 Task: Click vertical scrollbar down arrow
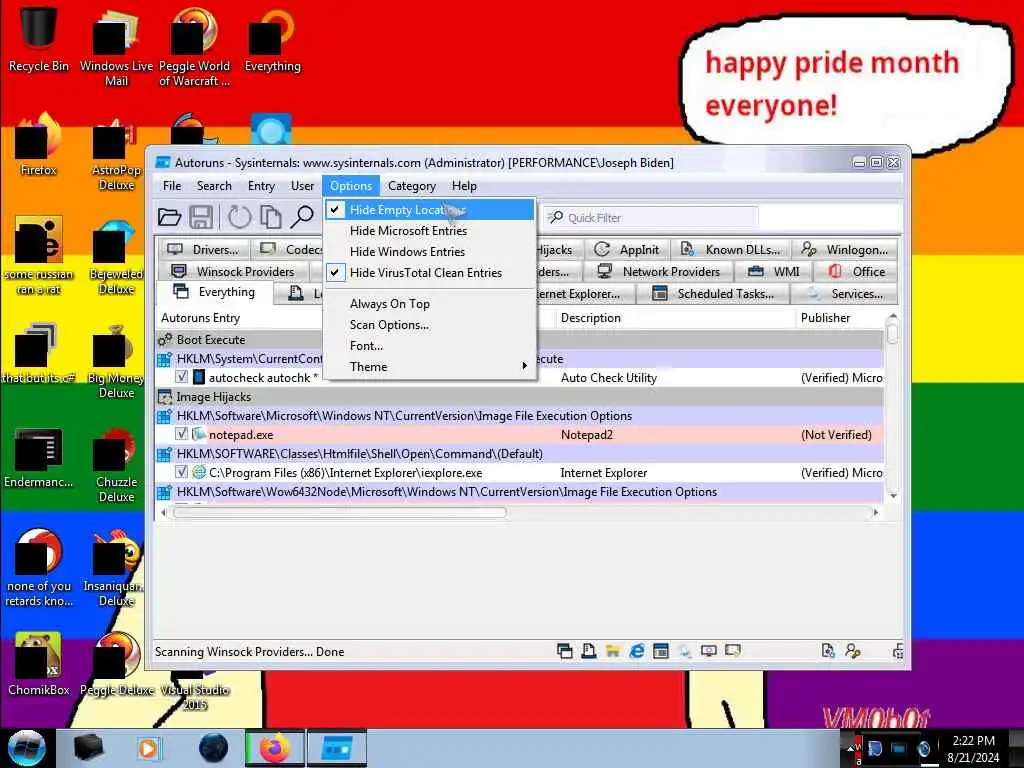tap(893, 496)
